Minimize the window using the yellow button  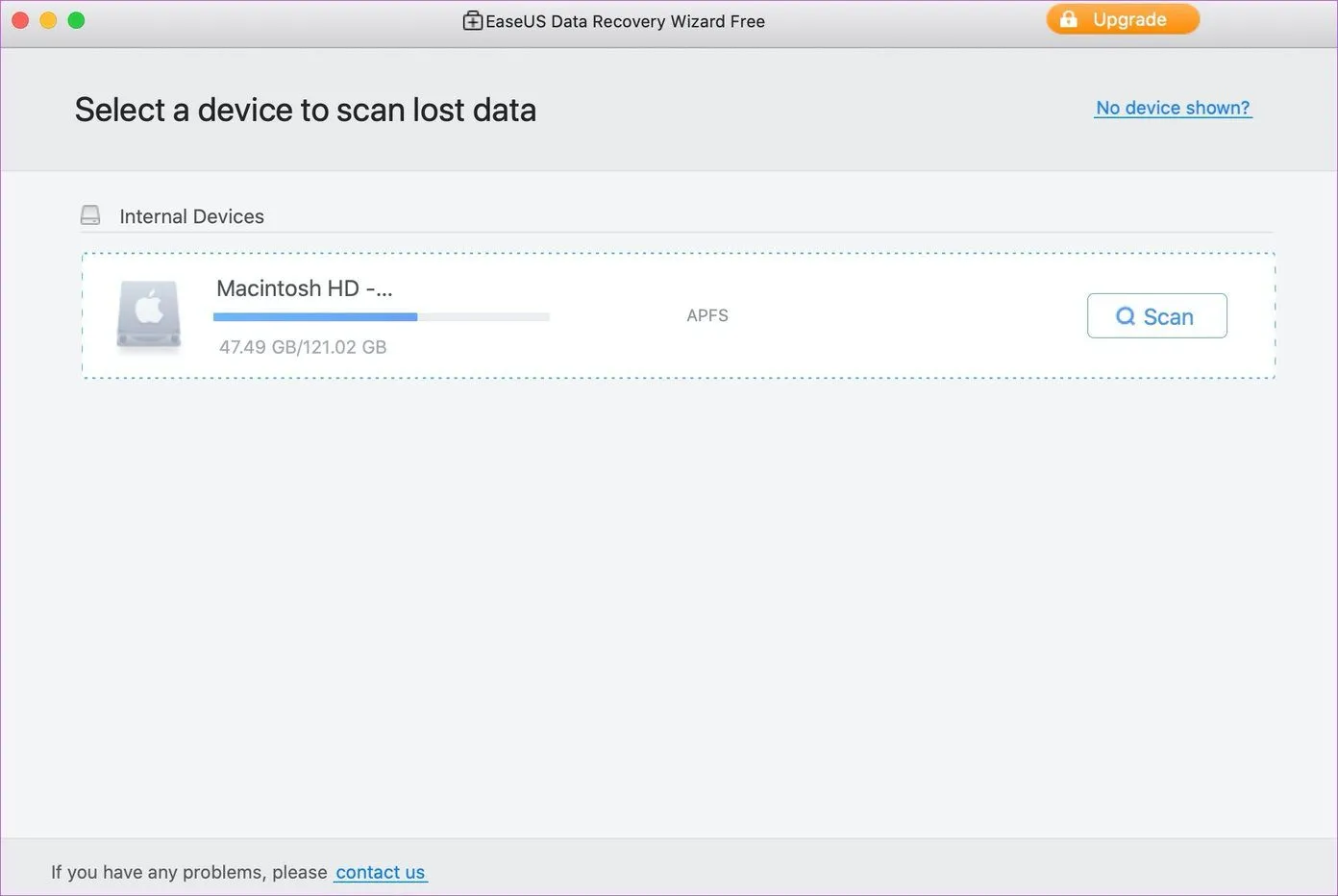48,20
